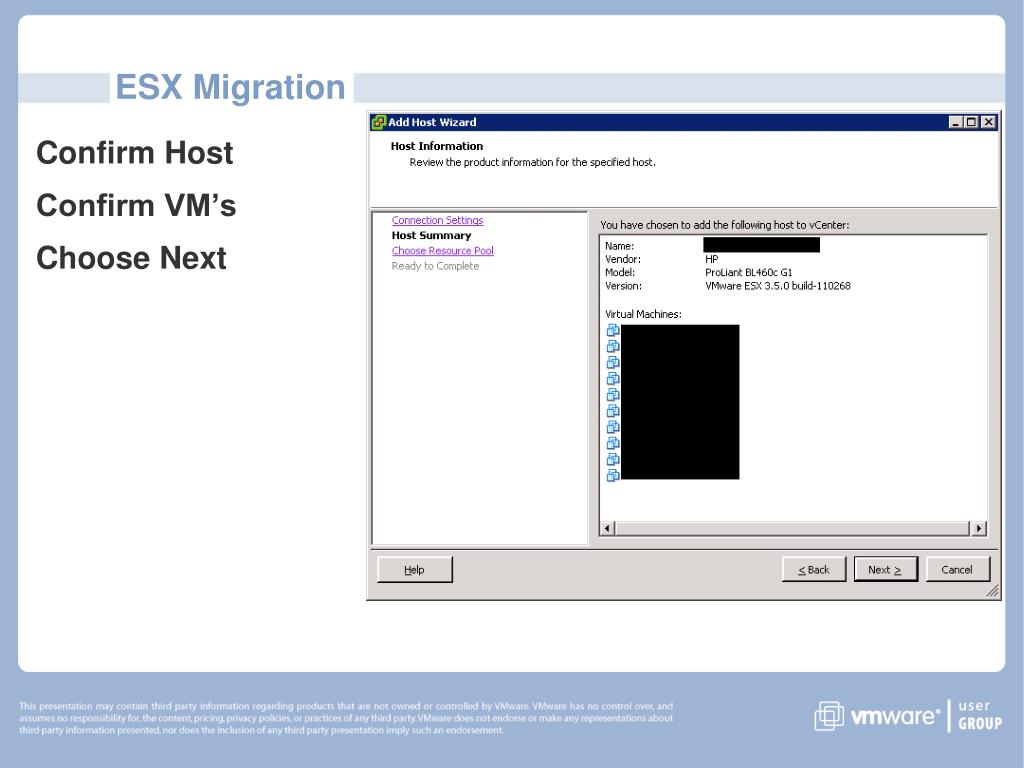Click the Next button in wizard
The image size is (1024, 768).
point(886,569)
